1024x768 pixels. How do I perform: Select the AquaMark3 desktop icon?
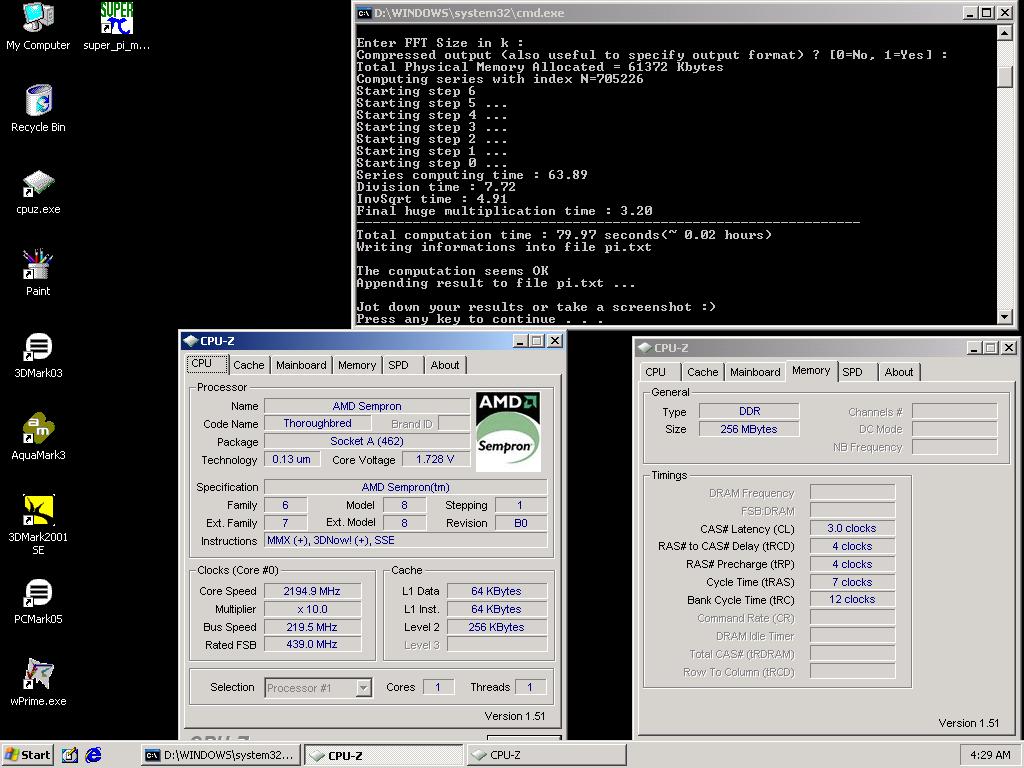[38, 436]
